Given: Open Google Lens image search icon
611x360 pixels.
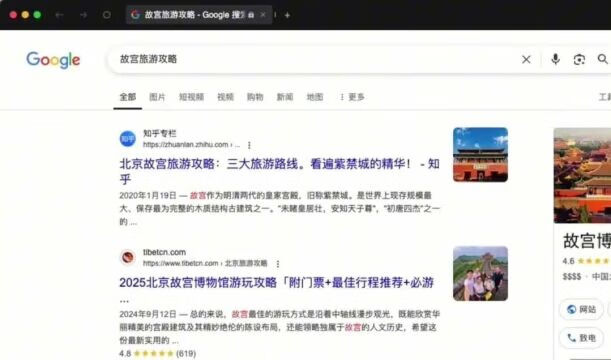Looking at the screenshot, I should 579,60.
